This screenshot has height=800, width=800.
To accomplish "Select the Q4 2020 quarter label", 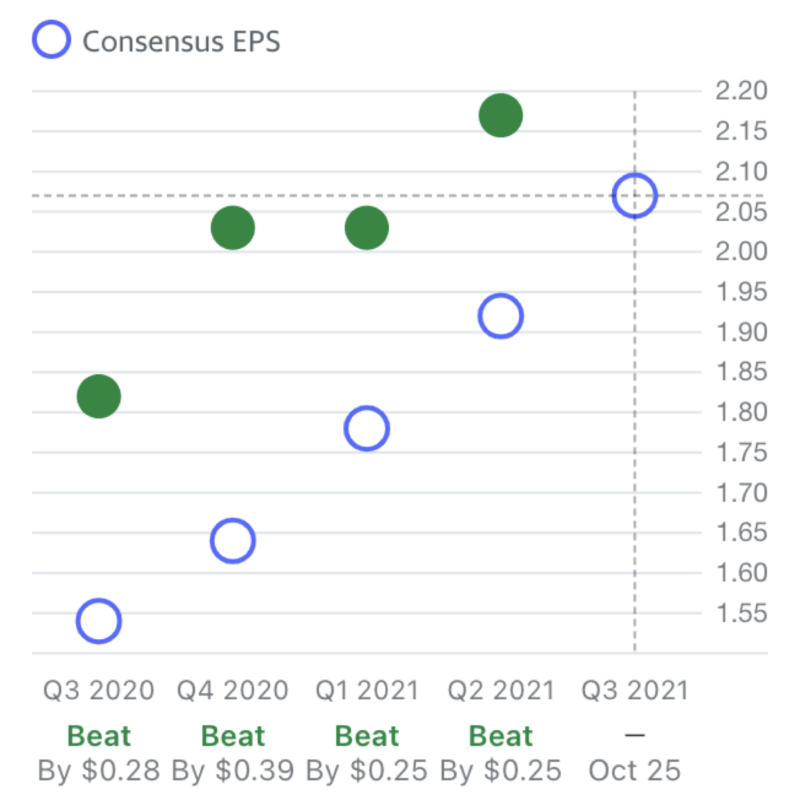I will [233, 690].
